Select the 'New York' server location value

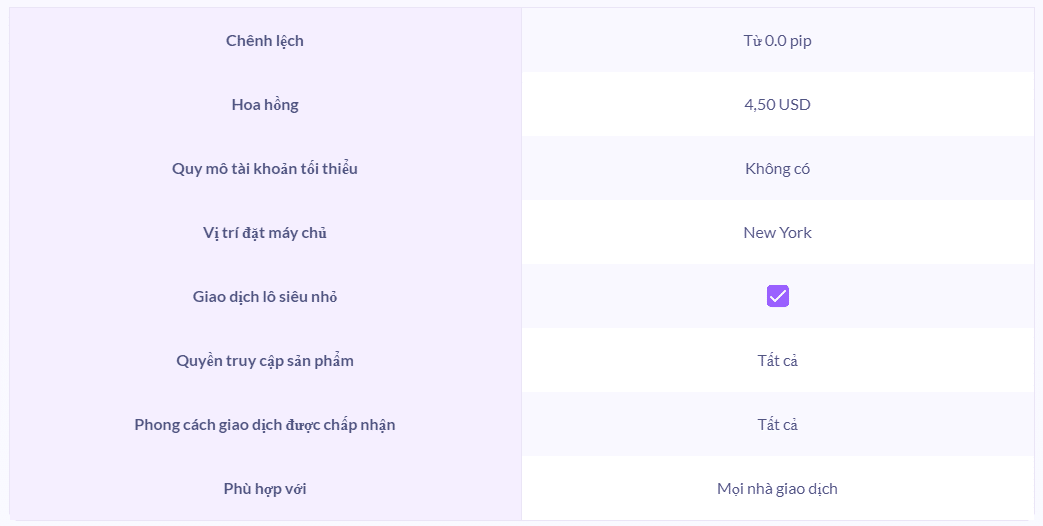(777, 233)
